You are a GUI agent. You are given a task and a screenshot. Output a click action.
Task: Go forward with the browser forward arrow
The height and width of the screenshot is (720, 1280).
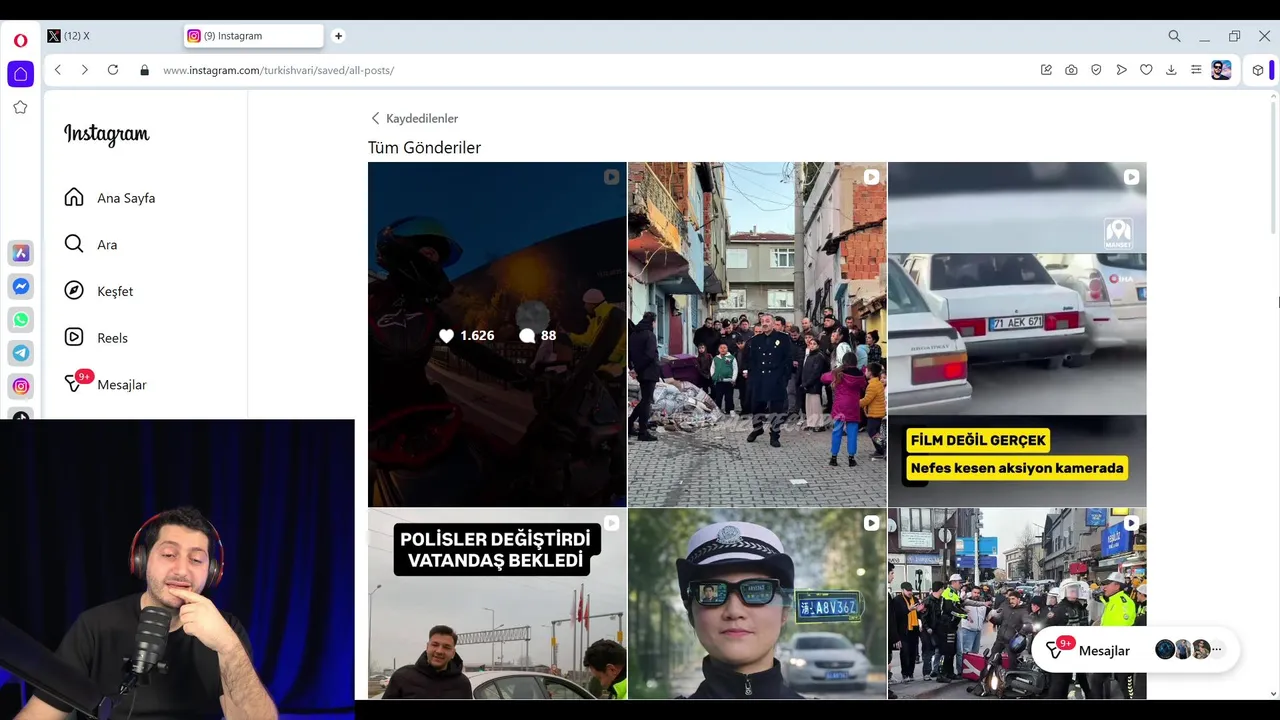85,70
